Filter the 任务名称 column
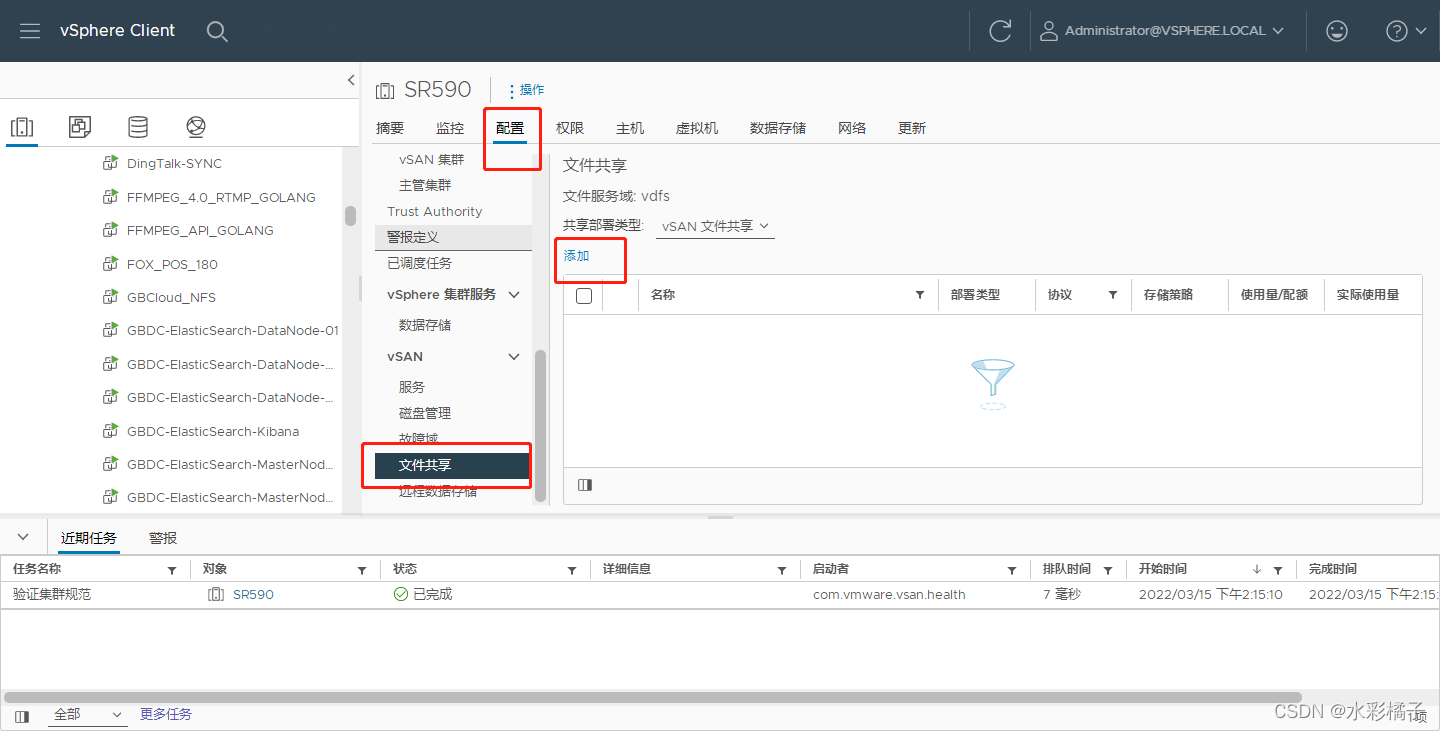This screenshot has height=731, width=1440. [171, 570]
